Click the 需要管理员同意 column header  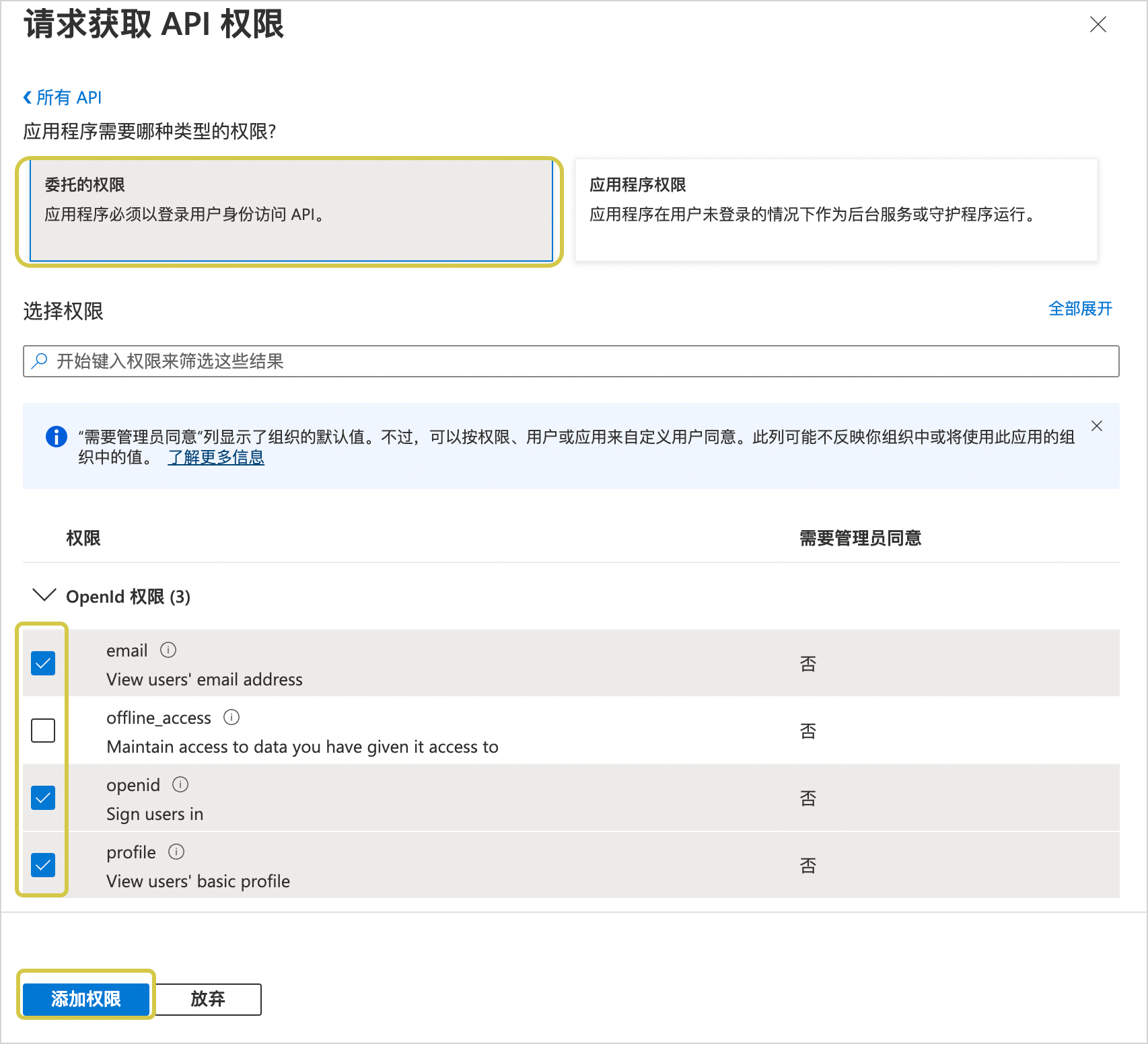click(860, 538)
